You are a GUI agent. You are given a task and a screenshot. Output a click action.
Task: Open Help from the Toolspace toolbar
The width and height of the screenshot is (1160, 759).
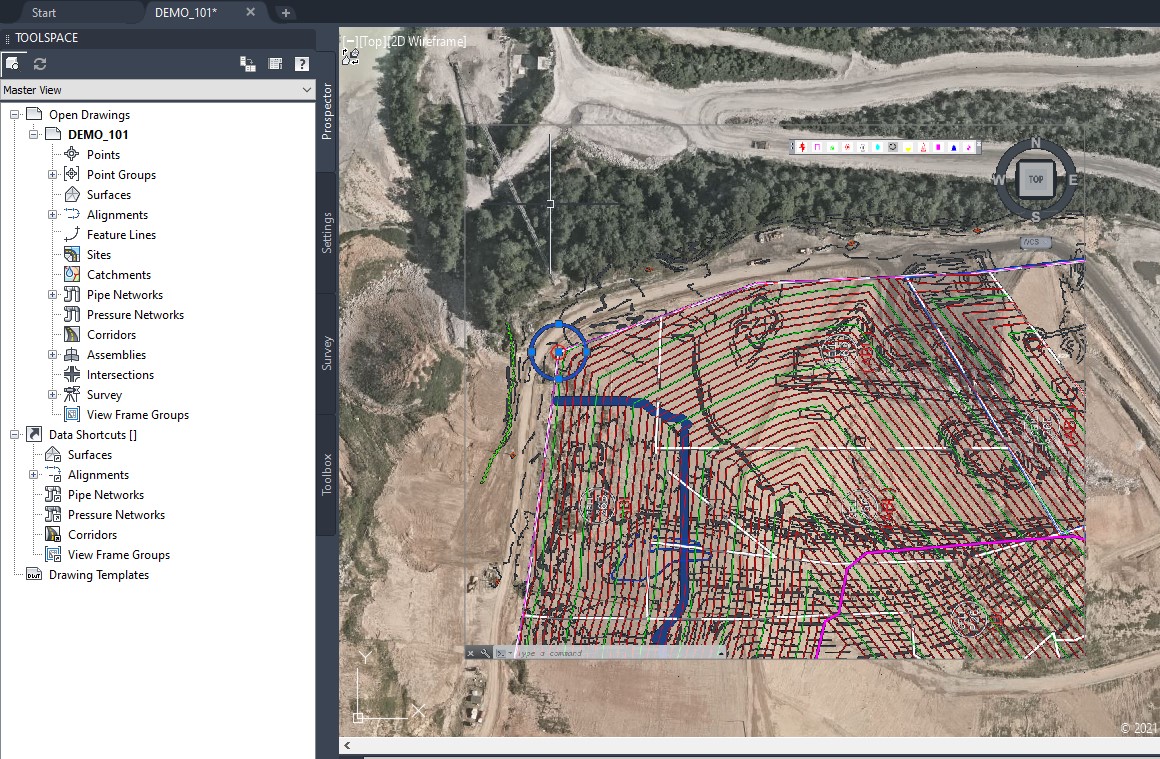(302, 63)
